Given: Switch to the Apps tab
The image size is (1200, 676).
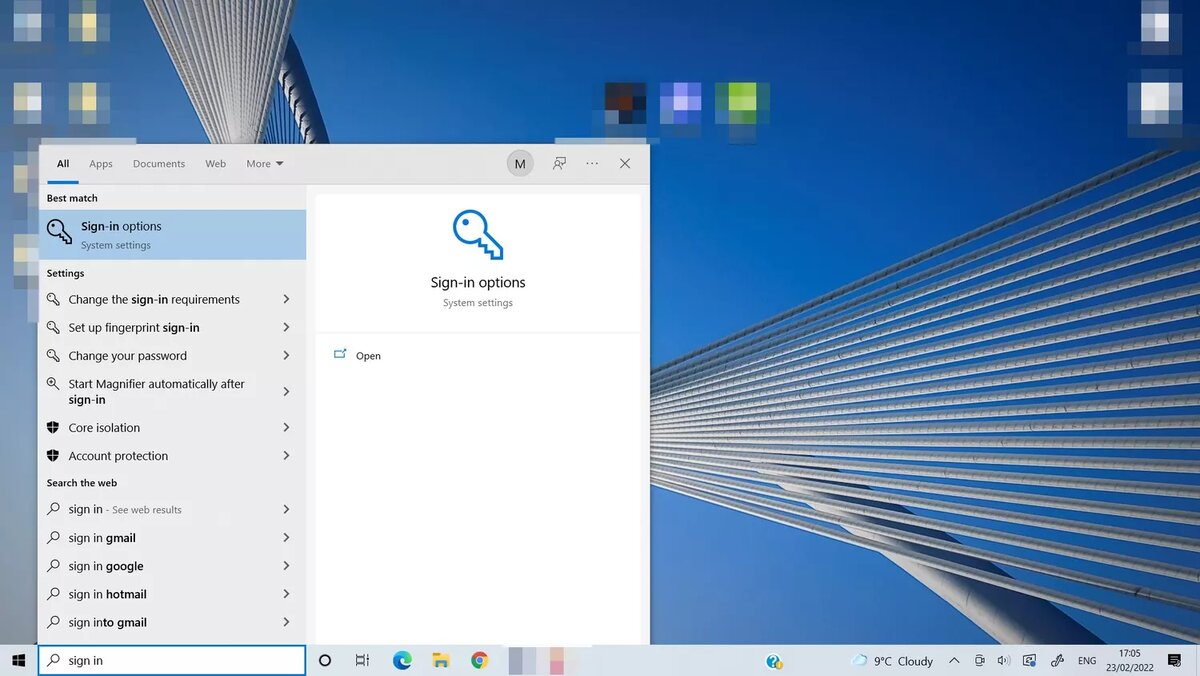Looking at the screenshot, I should [x=101, y=164].
